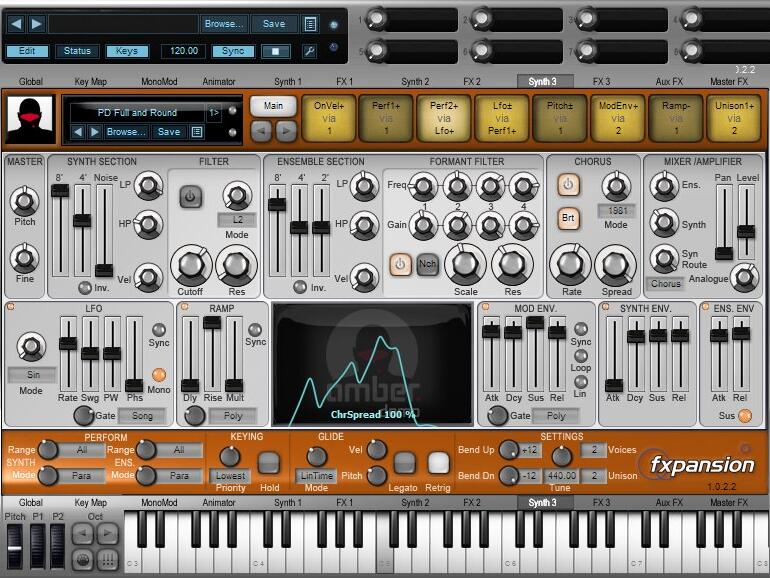
Task: Go to next modulation page arrow under Main
Action: [286, 131]
